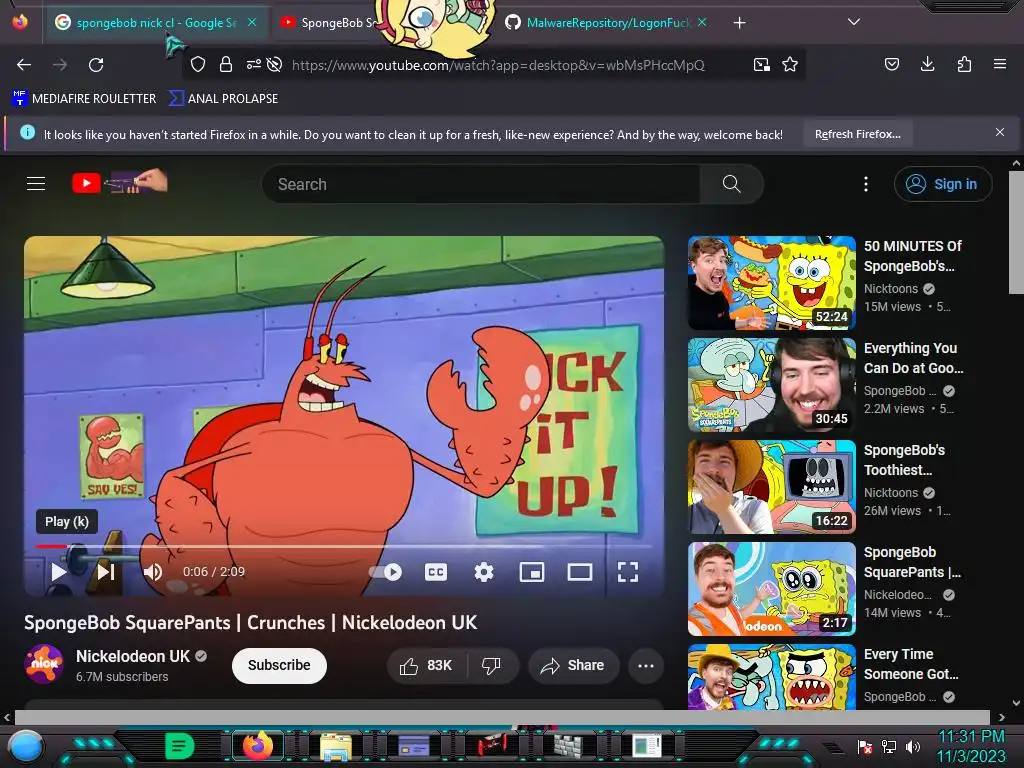Click the YouTube search magnifier button

(x=731, y=184)
